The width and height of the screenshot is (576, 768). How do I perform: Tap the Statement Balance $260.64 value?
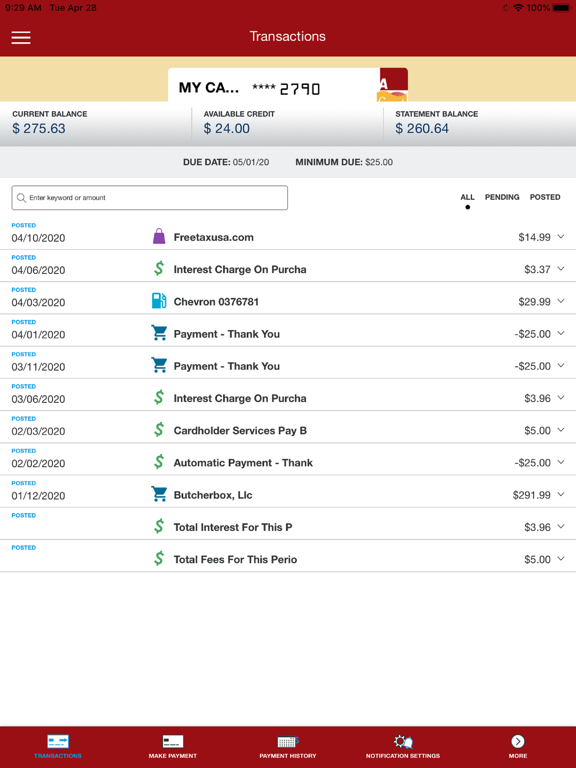pos(422,128)
